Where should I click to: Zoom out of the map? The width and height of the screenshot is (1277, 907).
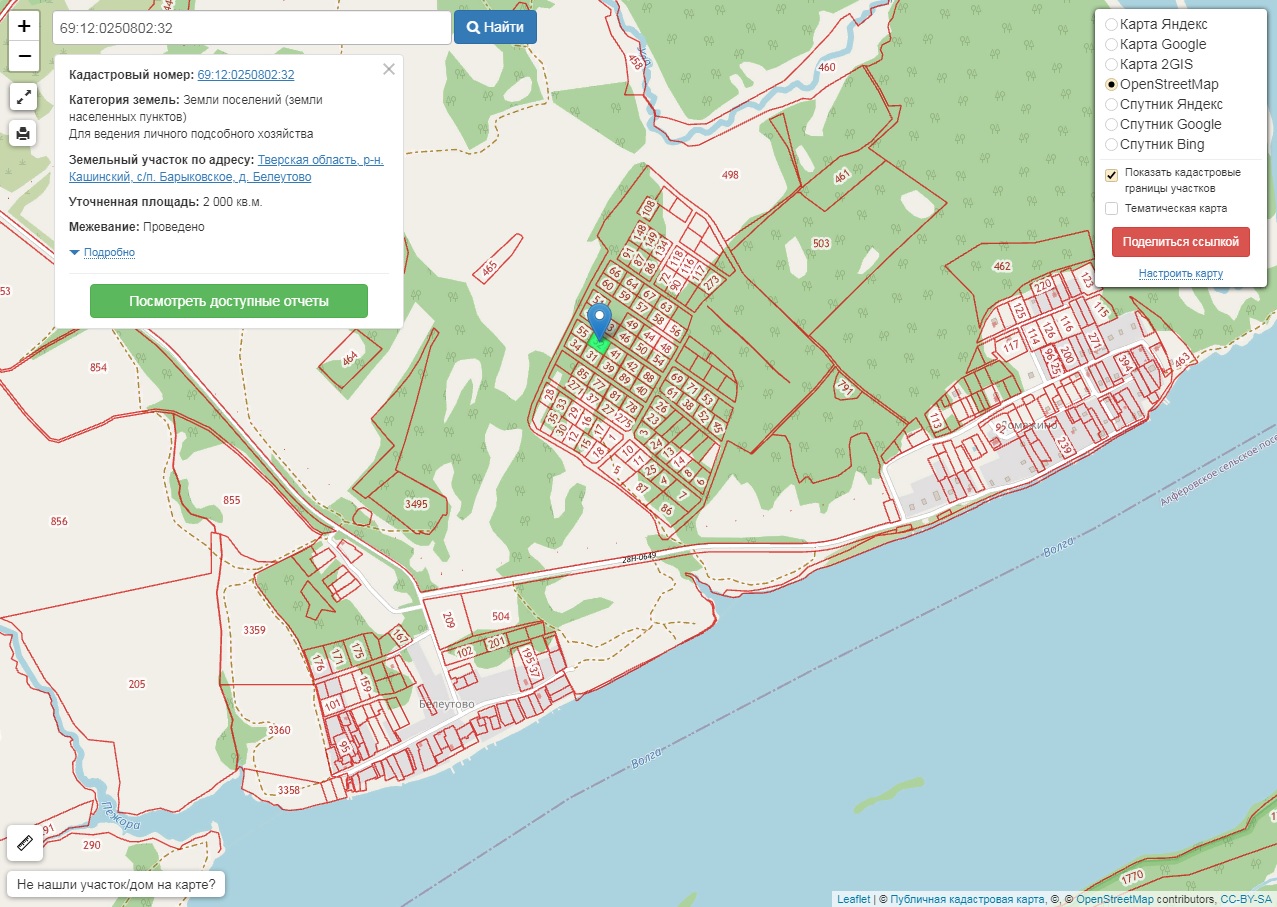[24, 56]
